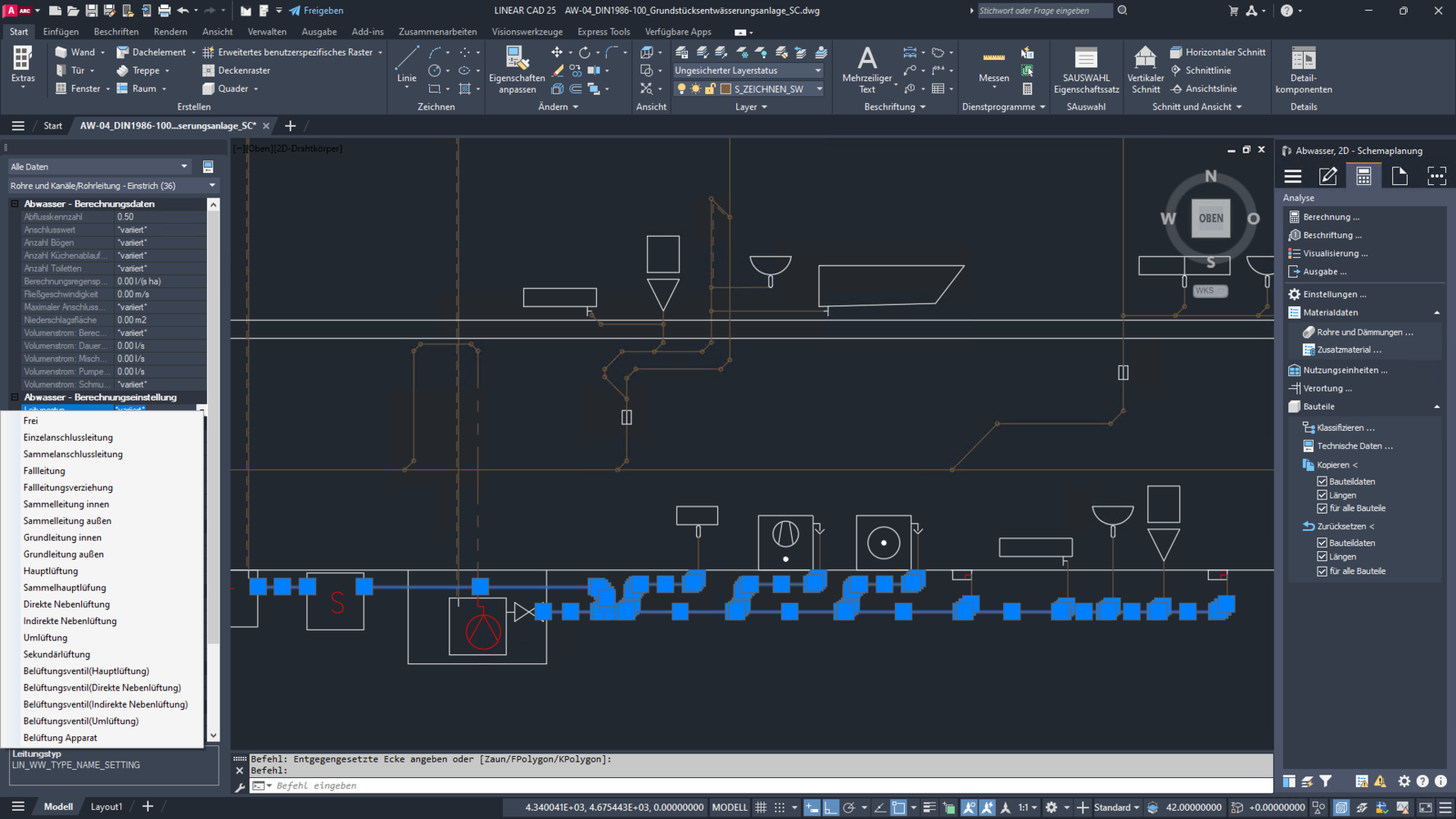Screen dimensions: 1456x819
Task: Uncheck Bauteildaten under Kopieren
Action: click(1322, 482)
